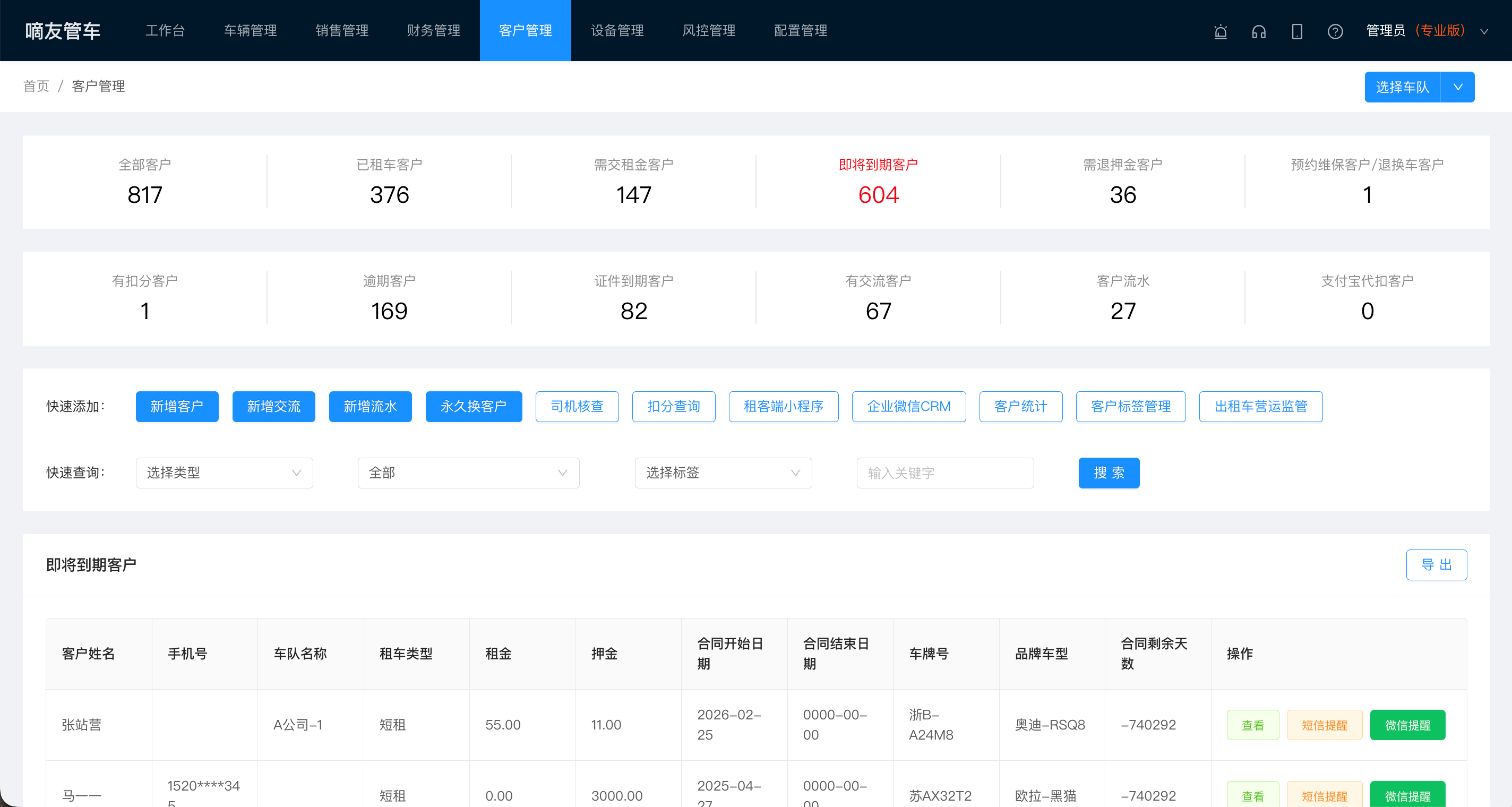Click the 新增流水 button
1512x807 pixels.
coord(371,406)
